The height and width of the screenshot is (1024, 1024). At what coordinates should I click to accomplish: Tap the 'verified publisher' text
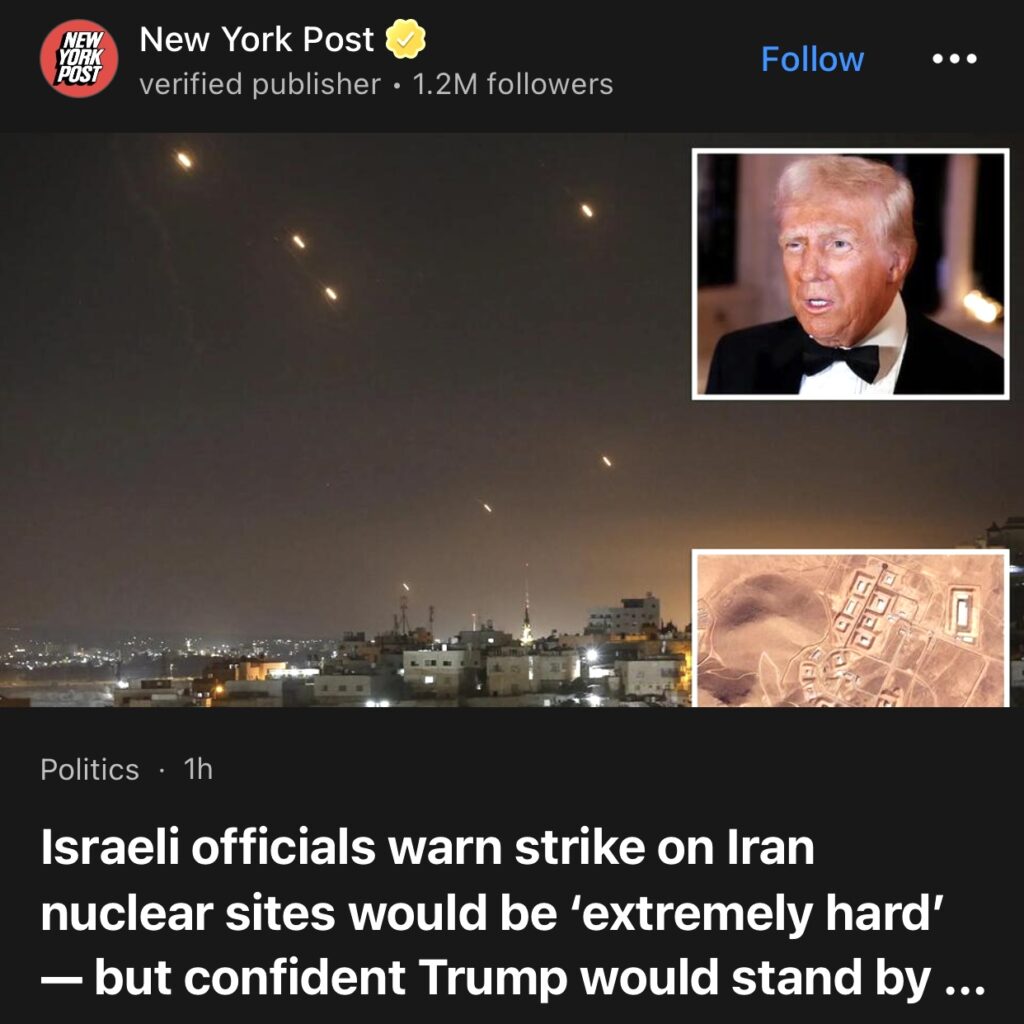[x=260, y=84]
